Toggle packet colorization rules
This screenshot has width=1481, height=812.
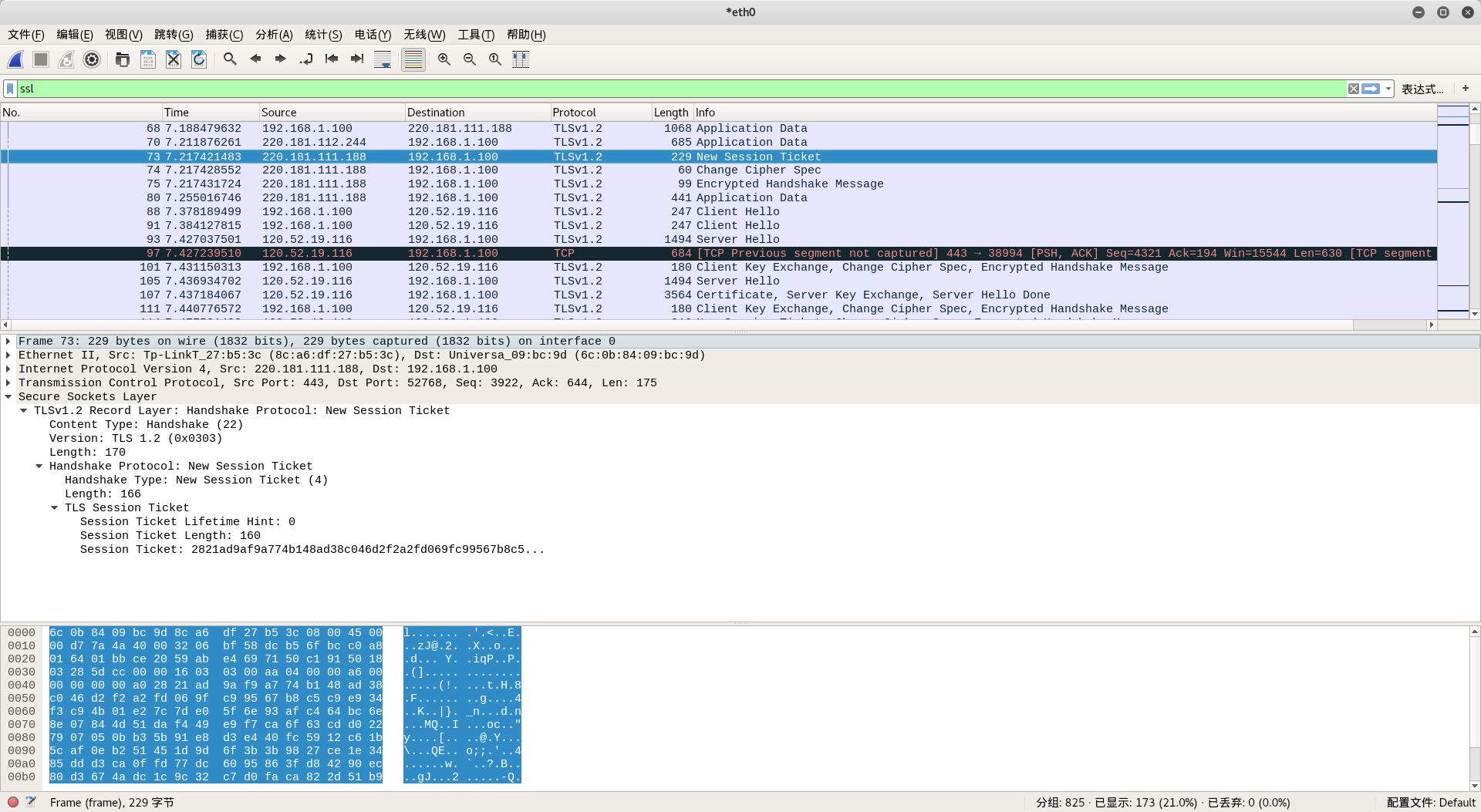413,59
